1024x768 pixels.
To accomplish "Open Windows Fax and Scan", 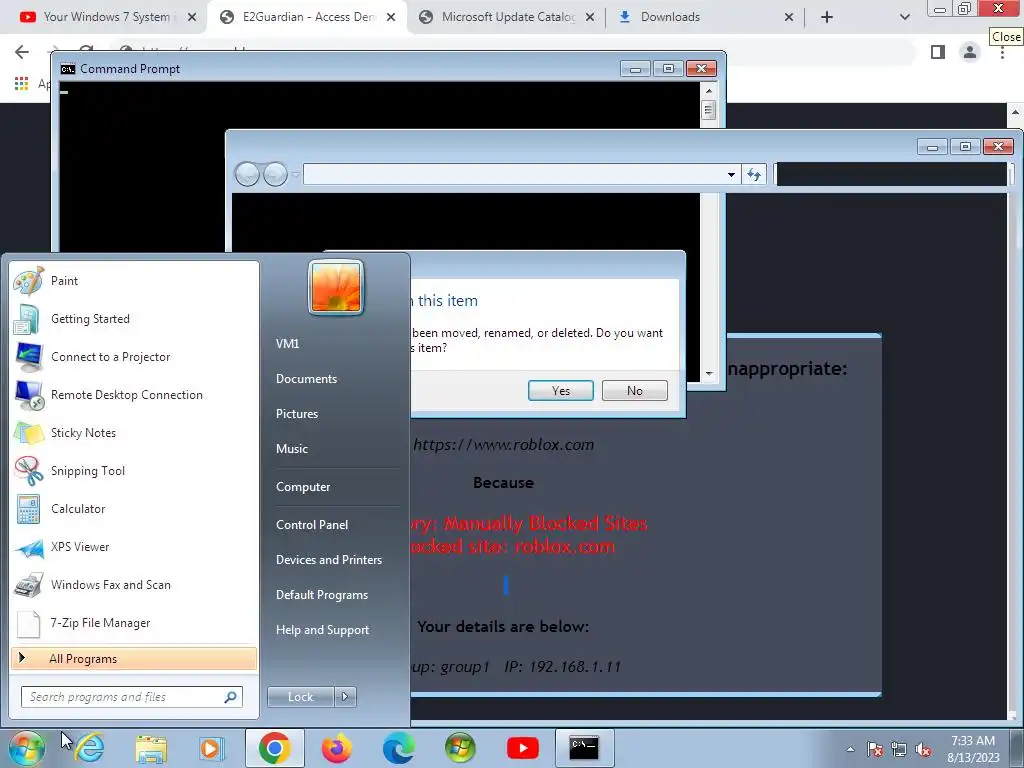I will (134, 584).
